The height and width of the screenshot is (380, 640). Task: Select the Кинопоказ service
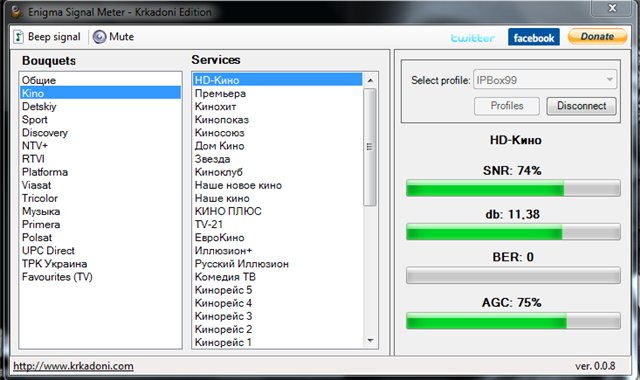(x=278, y=119)
